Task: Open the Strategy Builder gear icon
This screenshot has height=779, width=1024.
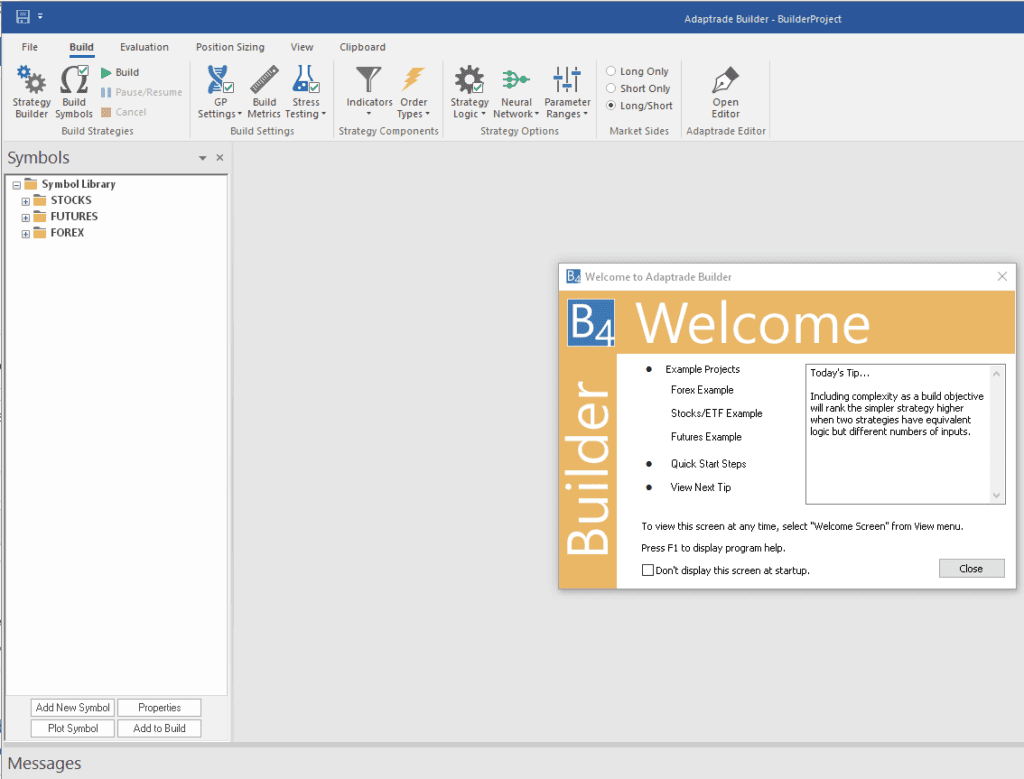Action: 32,82
